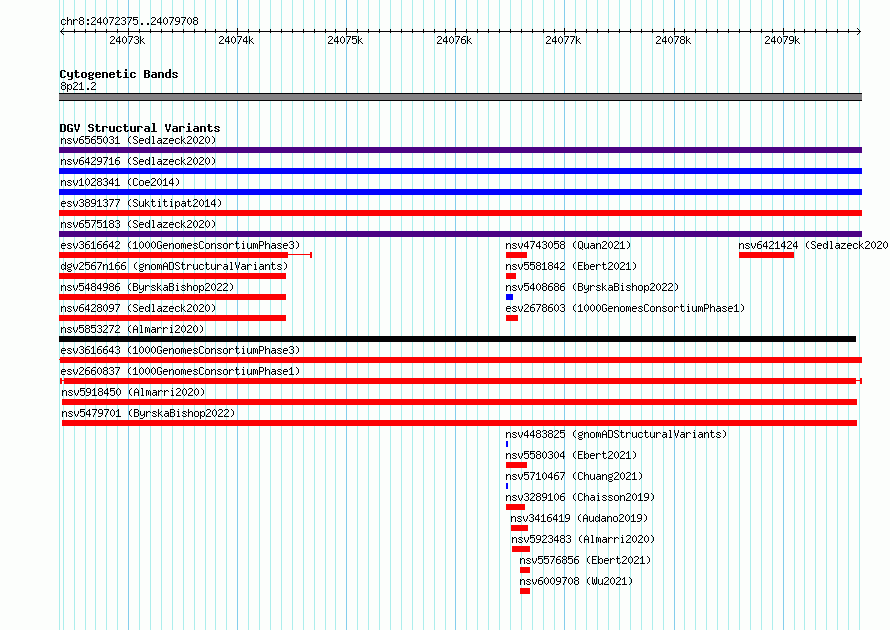This screenshot has width=890, height=630.
Task: Open nsv5923483 (Almarri2020) label
Action: click(x=583, y=539)
